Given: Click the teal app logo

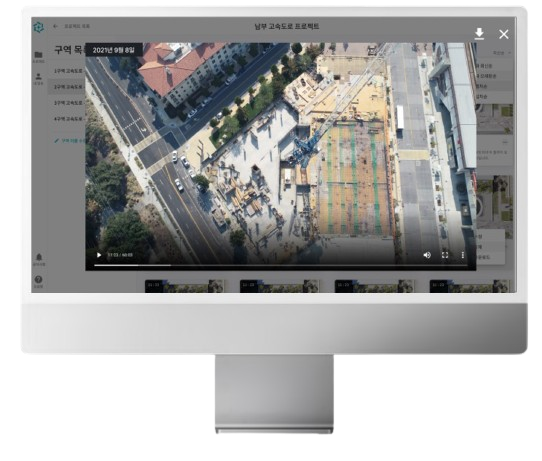Looking at the screenshot, I should tap(39, 27).
